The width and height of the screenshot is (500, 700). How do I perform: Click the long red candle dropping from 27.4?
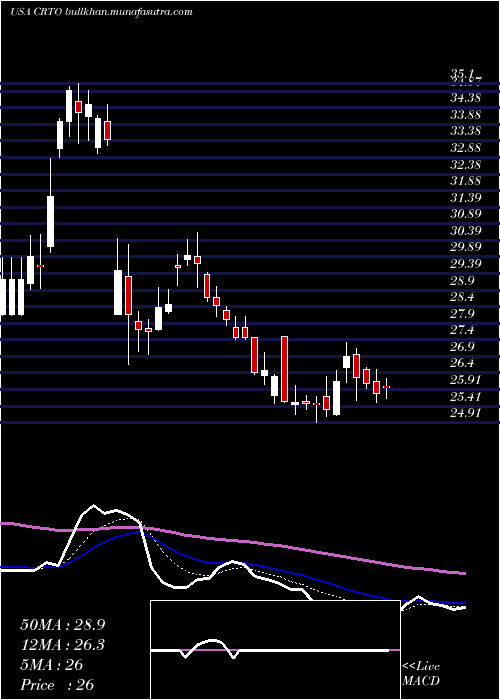[284, 369]
